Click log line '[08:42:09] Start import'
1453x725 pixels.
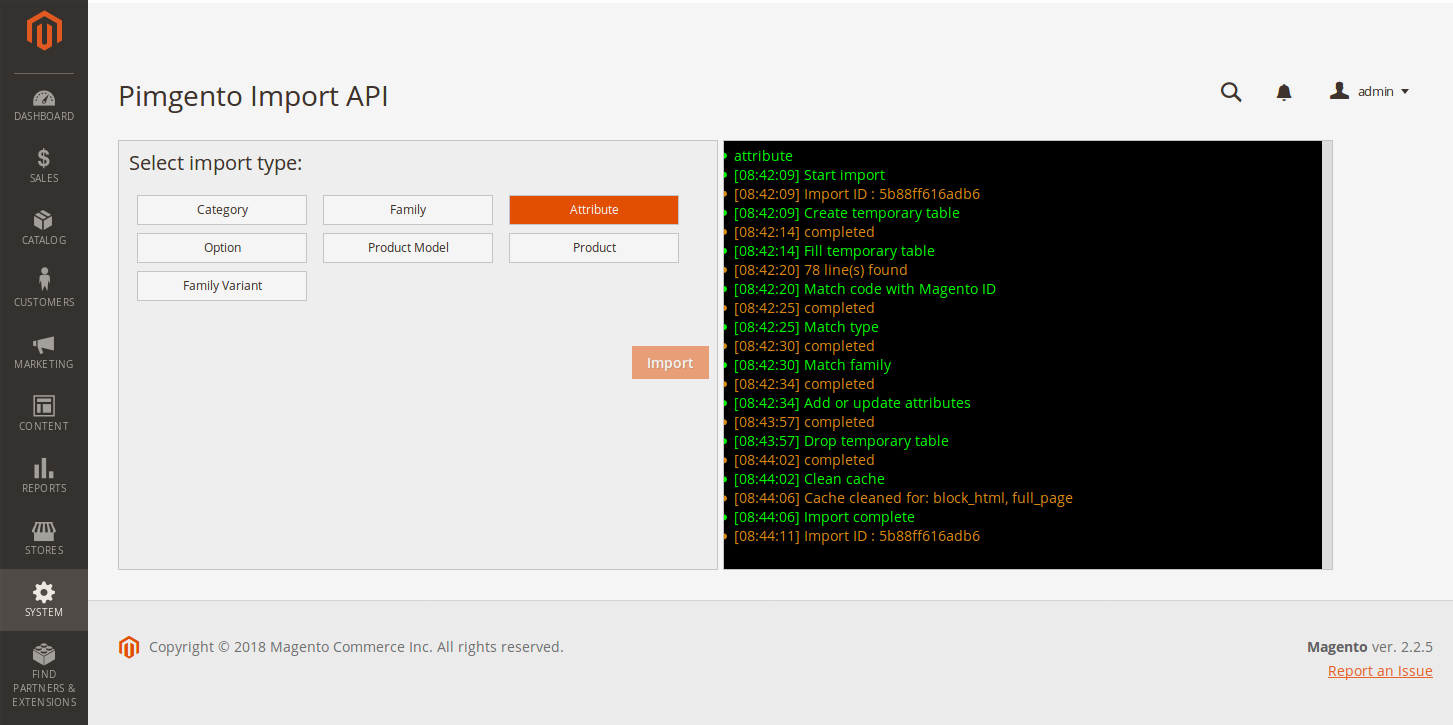coord(809,175)
